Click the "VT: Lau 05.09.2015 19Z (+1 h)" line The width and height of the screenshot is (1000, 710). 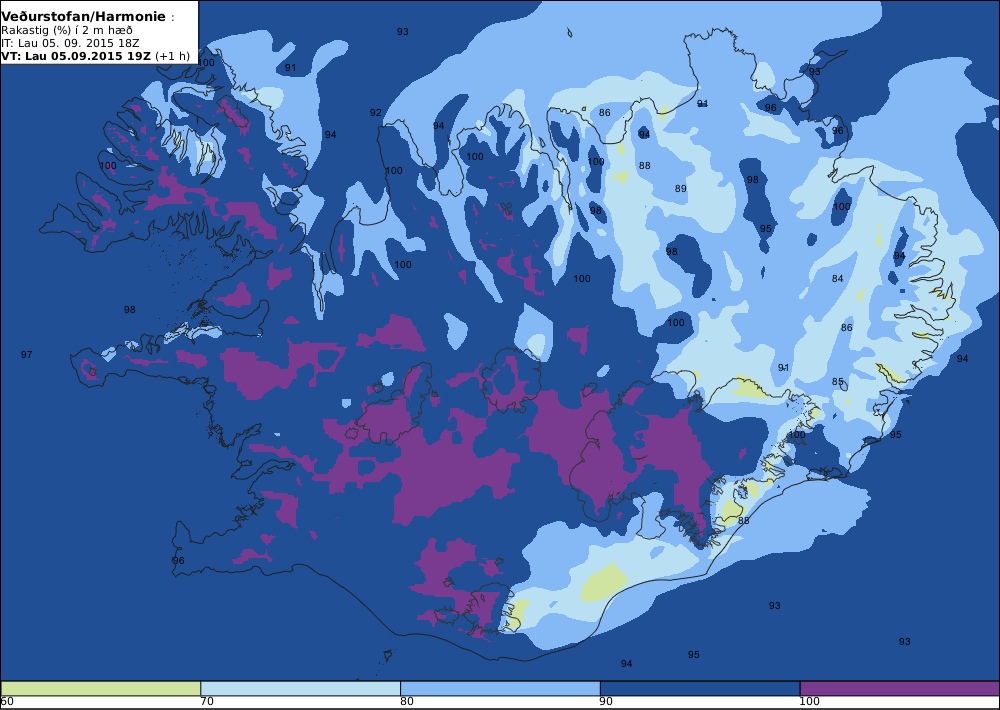point(96,55)
